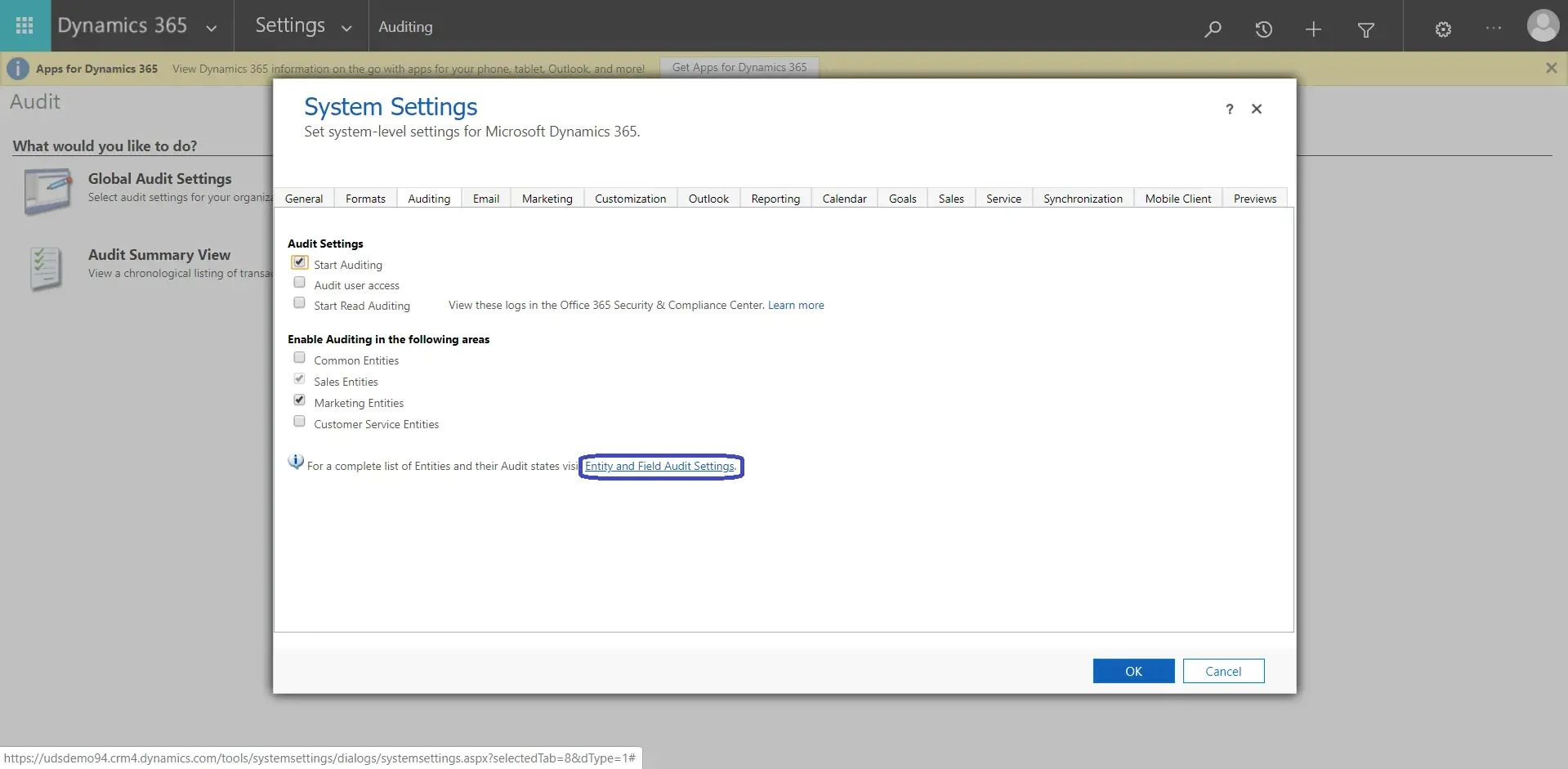Toggle the Sales Entities checkbox
This screenshot has height=769, width=1568.
click(x=299, y=379)
